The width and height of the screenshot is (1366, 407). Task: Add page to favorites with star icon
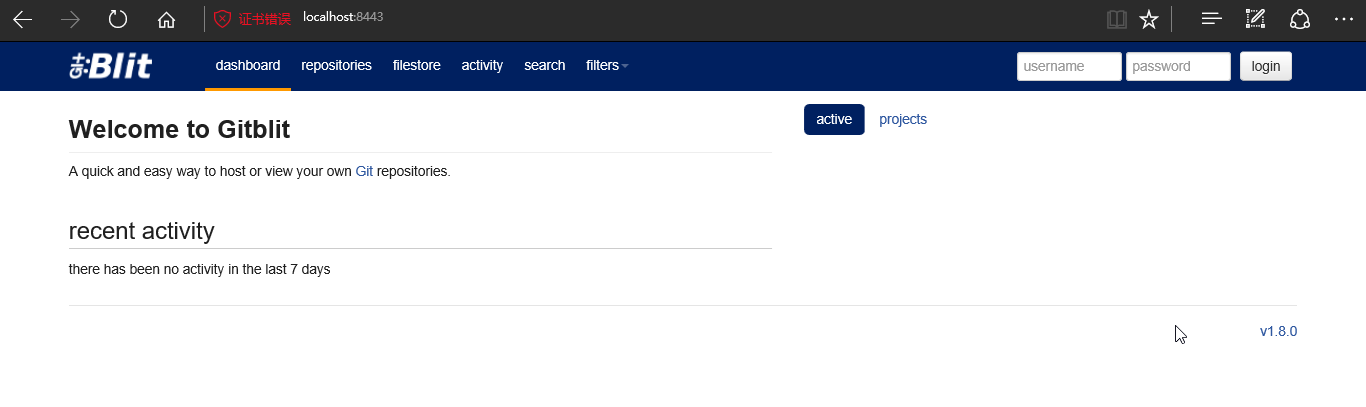[x=1149, y=19]
